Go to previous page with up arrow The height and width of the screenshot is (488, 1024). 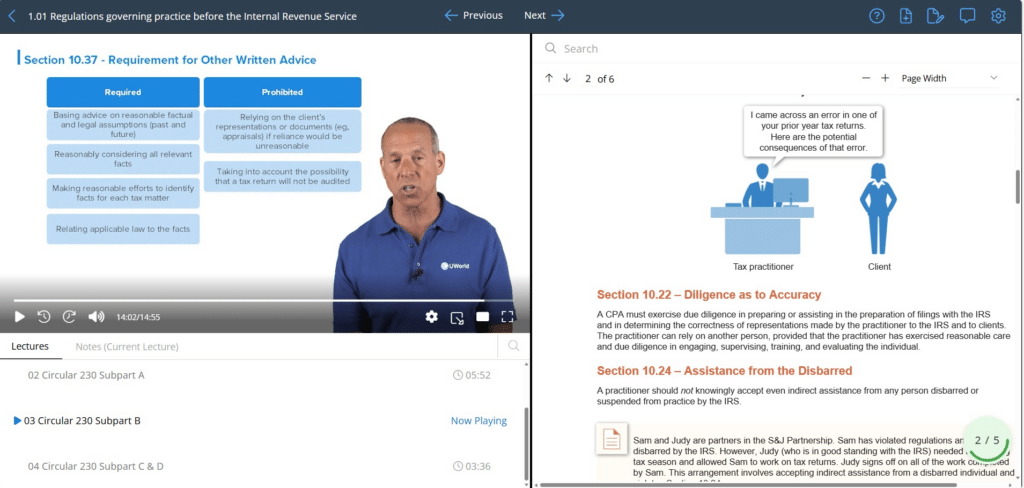[x=549, y=78]
